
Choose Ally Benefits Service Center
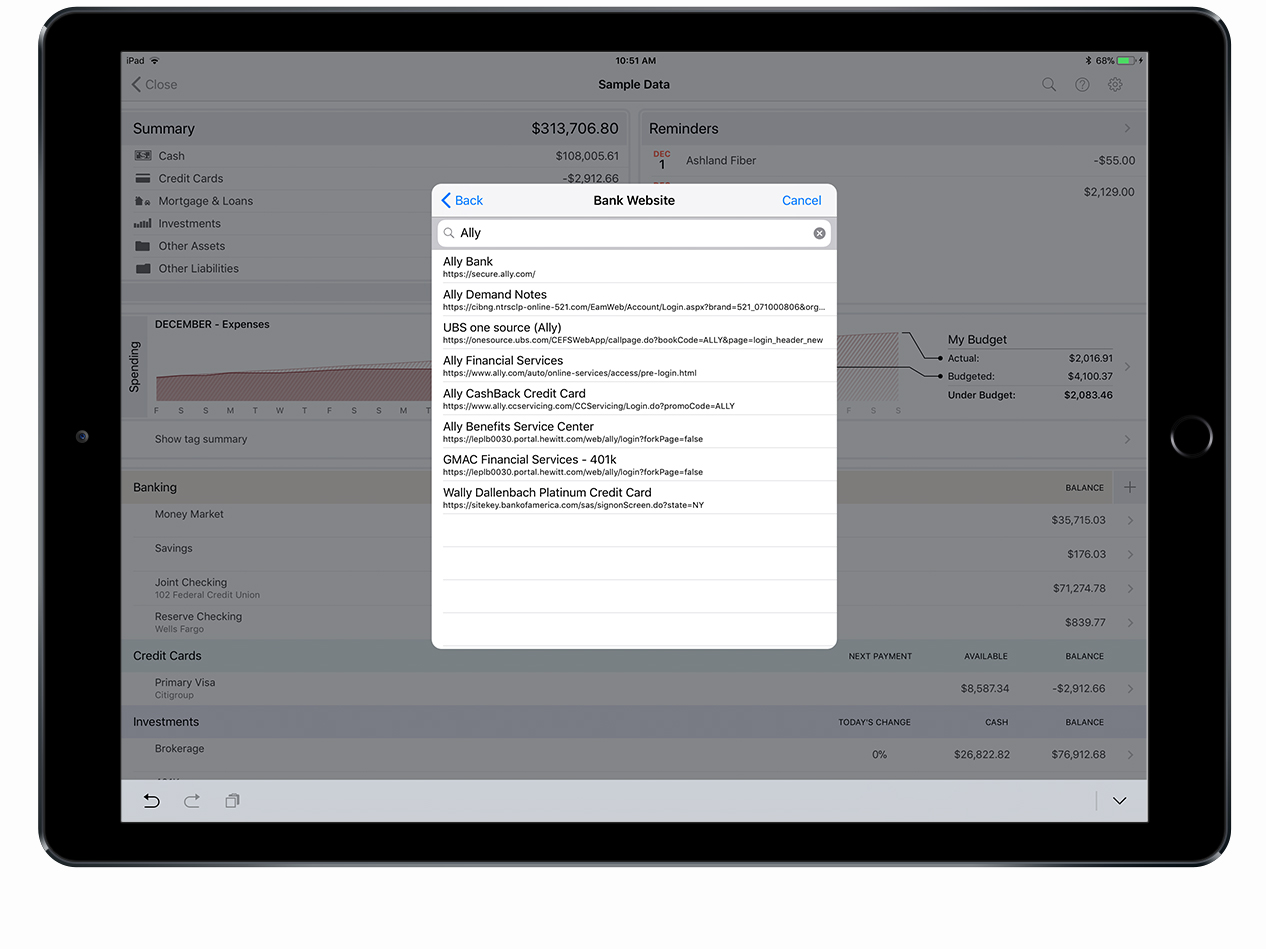(x=634, y=432)
